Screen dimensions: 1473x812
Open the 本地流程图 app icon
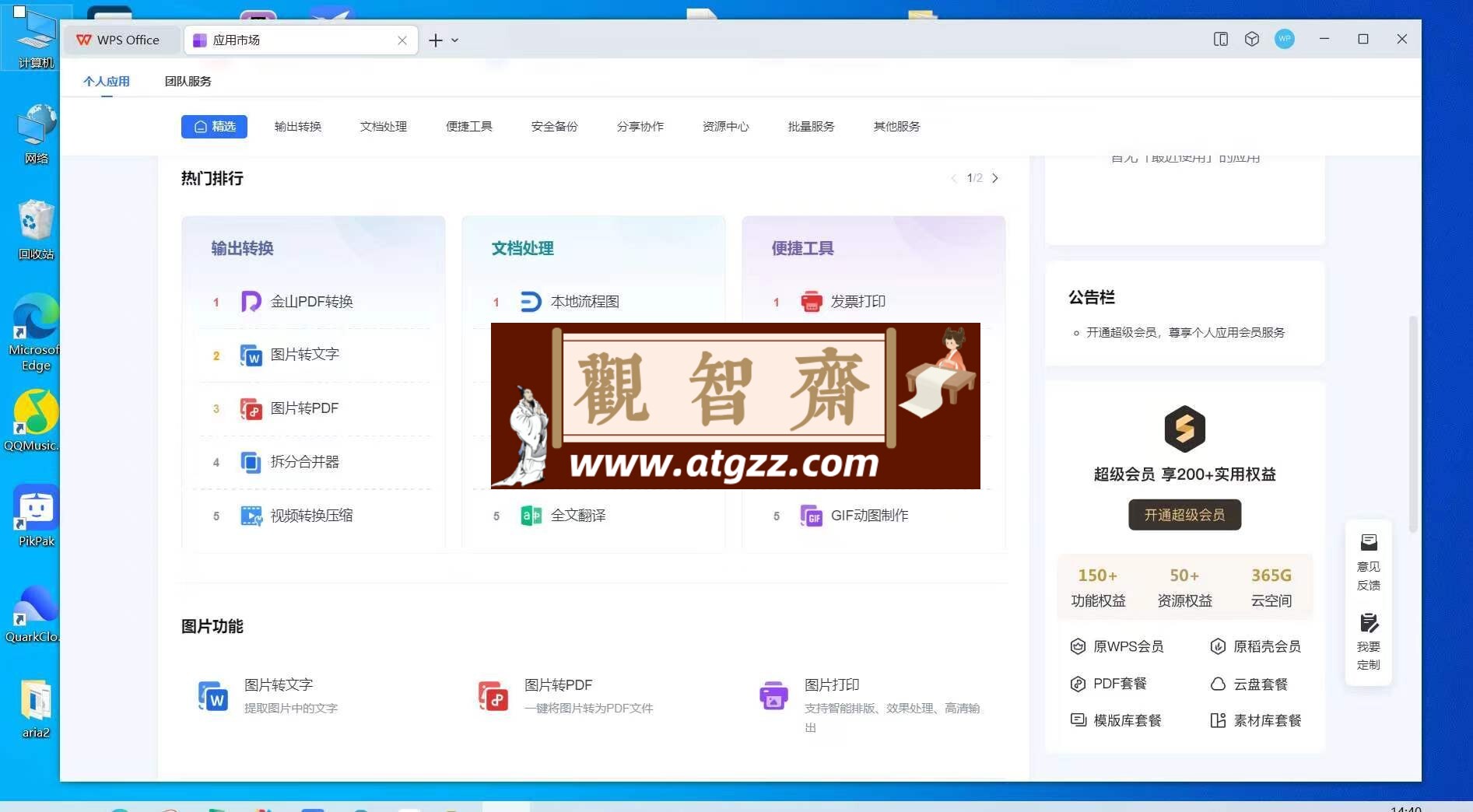click(531, 302)
